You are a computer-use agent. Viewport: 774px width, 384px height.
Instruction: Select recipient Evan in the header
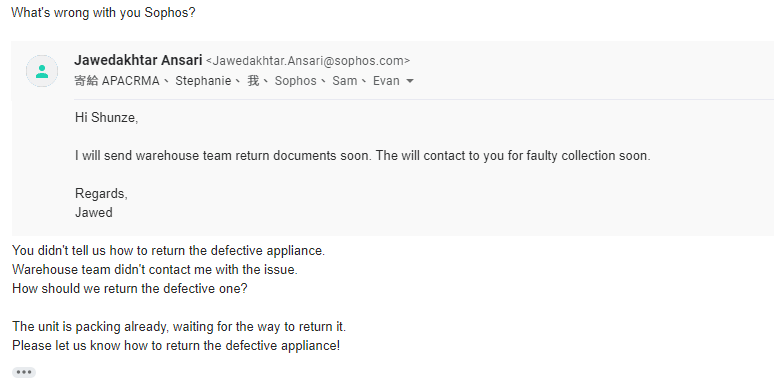386,81
